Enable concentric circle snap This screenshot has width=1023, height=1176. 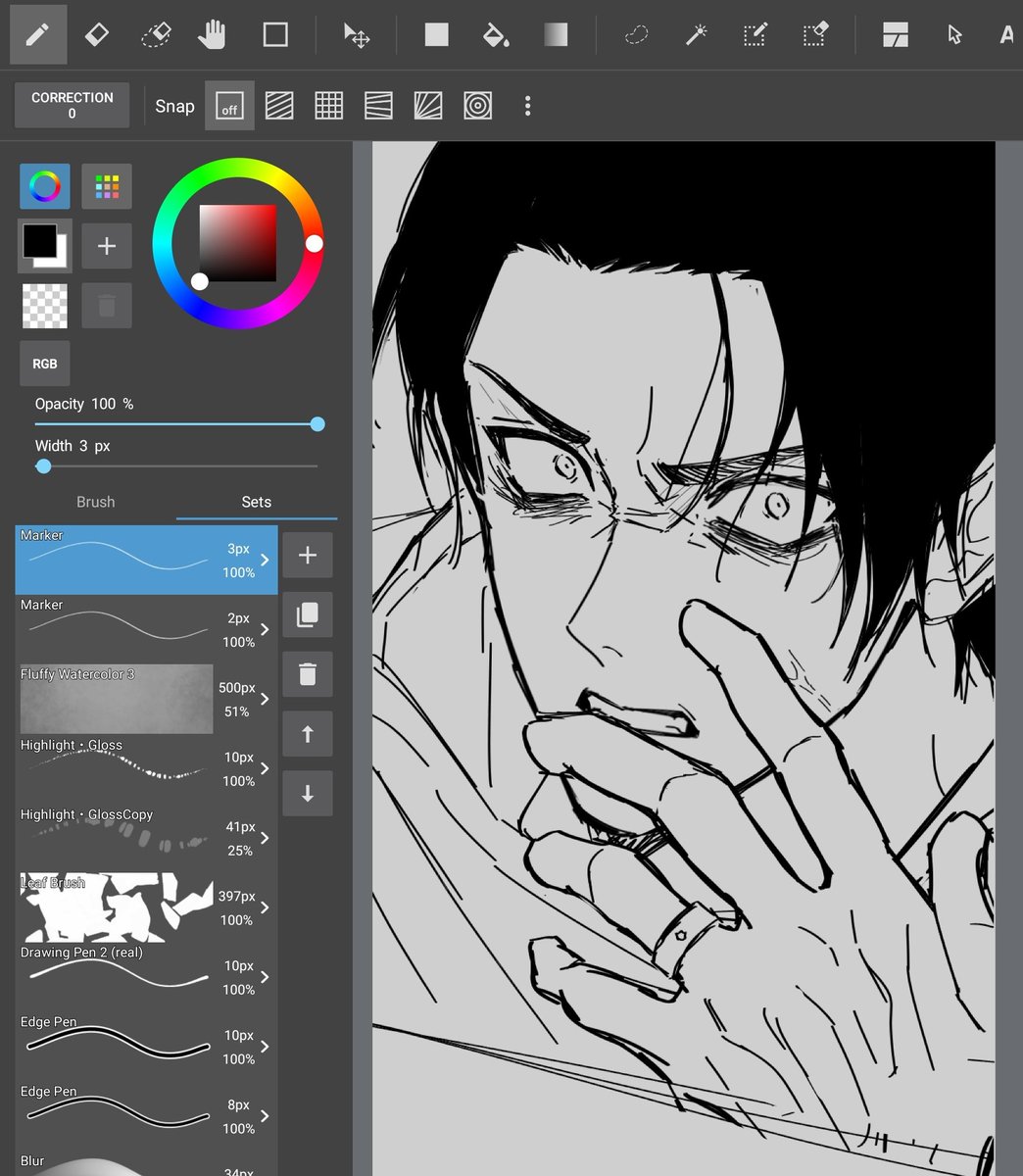click(478, 106)
